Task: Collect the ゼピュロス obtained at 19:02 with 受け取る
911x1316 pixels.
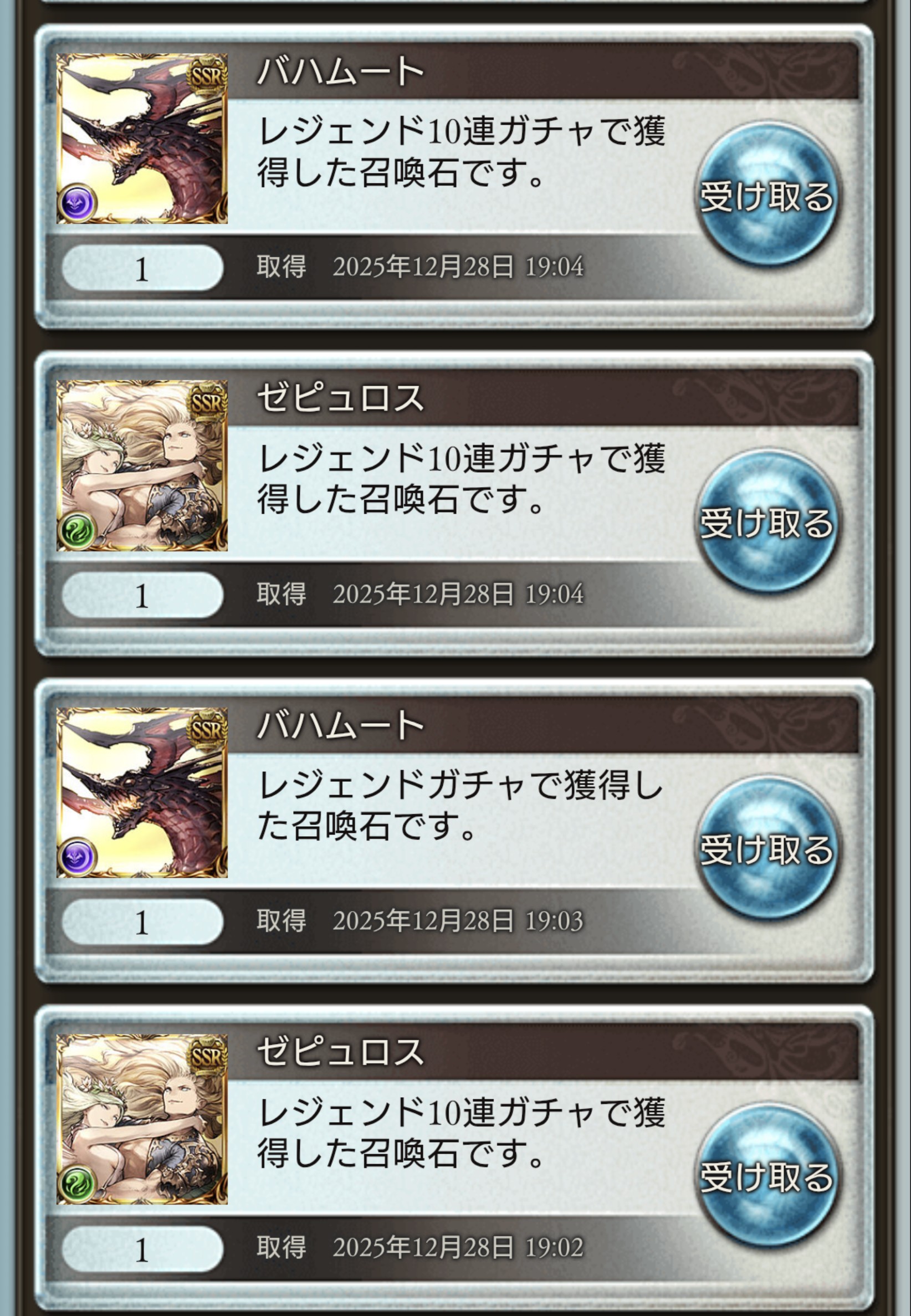Action: point(766,1176)
